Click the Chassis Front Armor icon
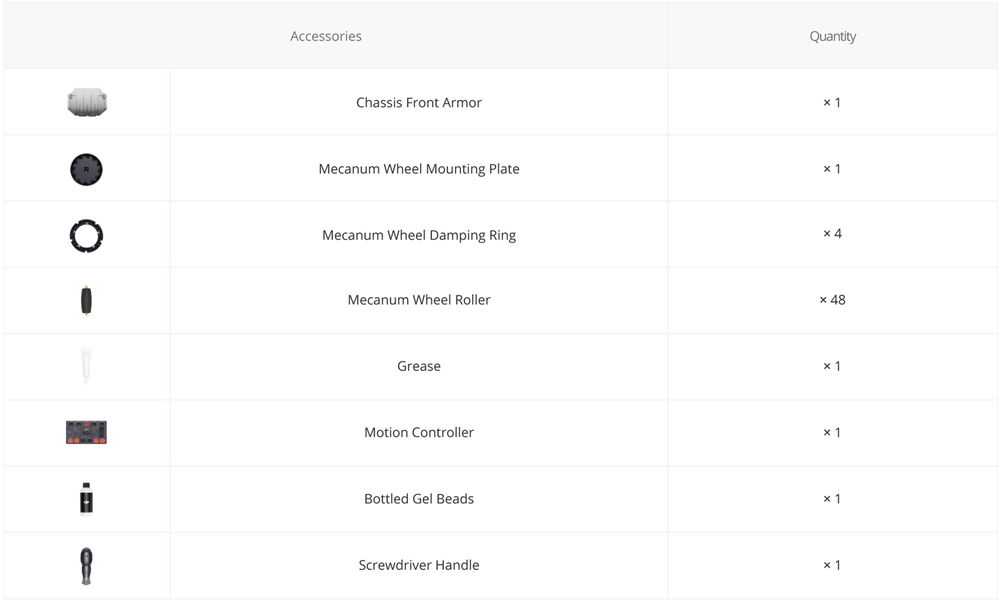The image size is (1000, 600). tap(87, 102)
